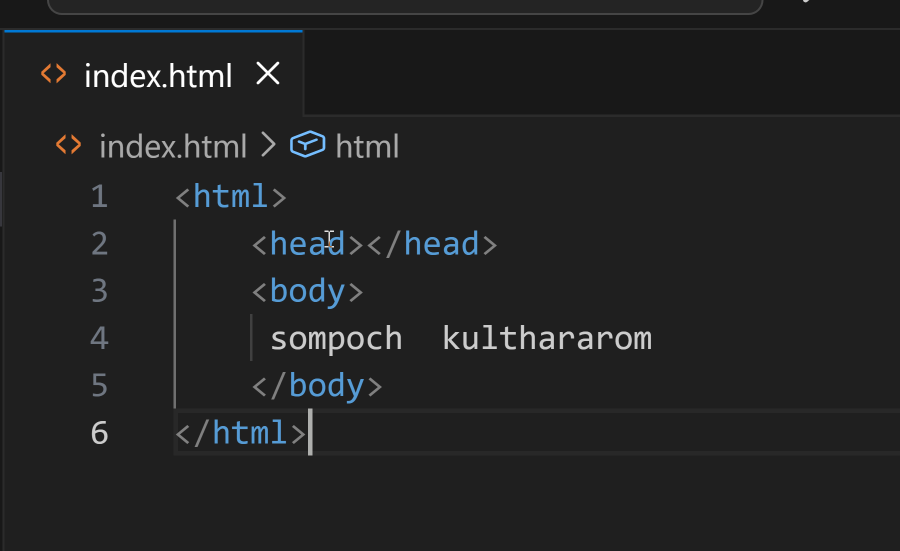Select line 2 via its line number
The image size is (900, 551).
point(98,243)
